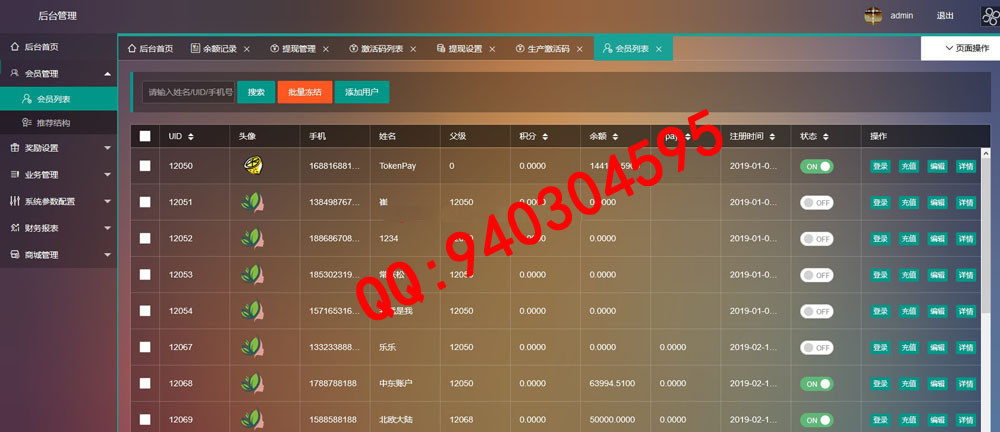Click 添加用户 button
The image size is (1000, 432).
[361, 92]
